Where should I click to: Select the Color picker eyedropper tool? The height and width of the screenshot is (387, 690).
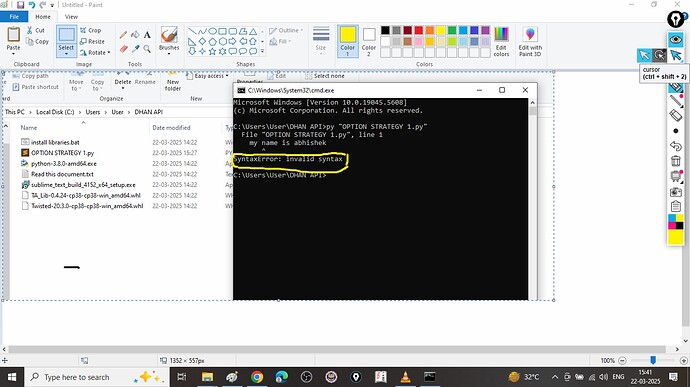point(135,48)
